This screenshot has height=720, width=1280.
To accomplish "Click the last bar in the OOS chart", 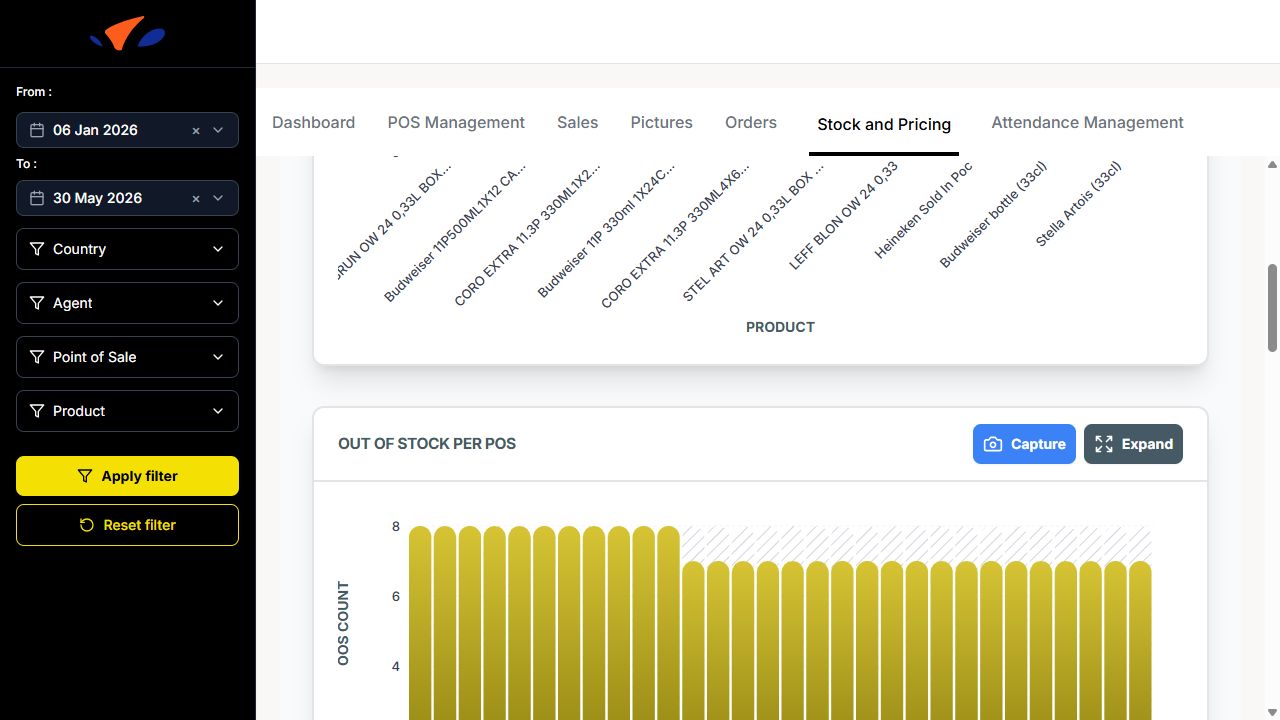I will pyautogui.click(x=1140, y=641).
